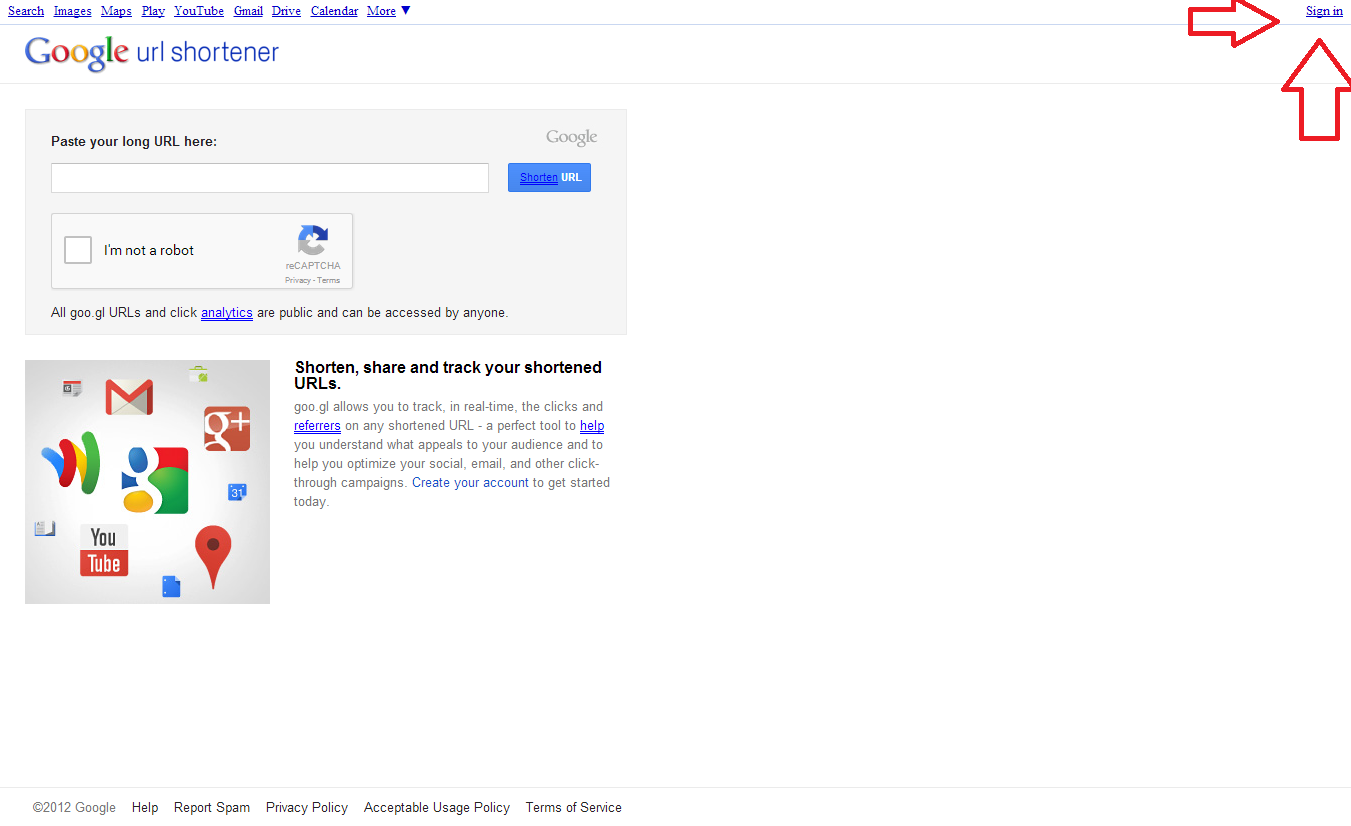Follow the help link in description
Screen dimensions: 1351x826
click(592, 426)
